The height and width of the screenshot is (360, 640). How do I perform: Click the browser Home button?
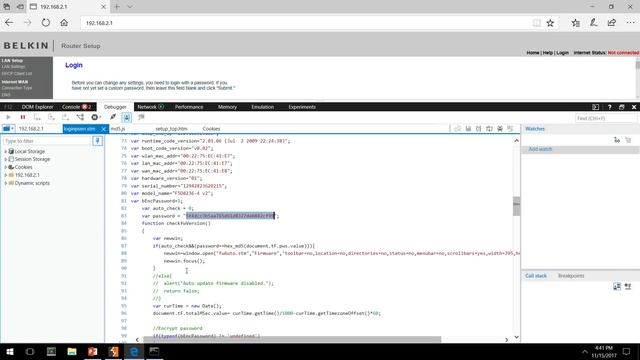(x=64, y=23)
